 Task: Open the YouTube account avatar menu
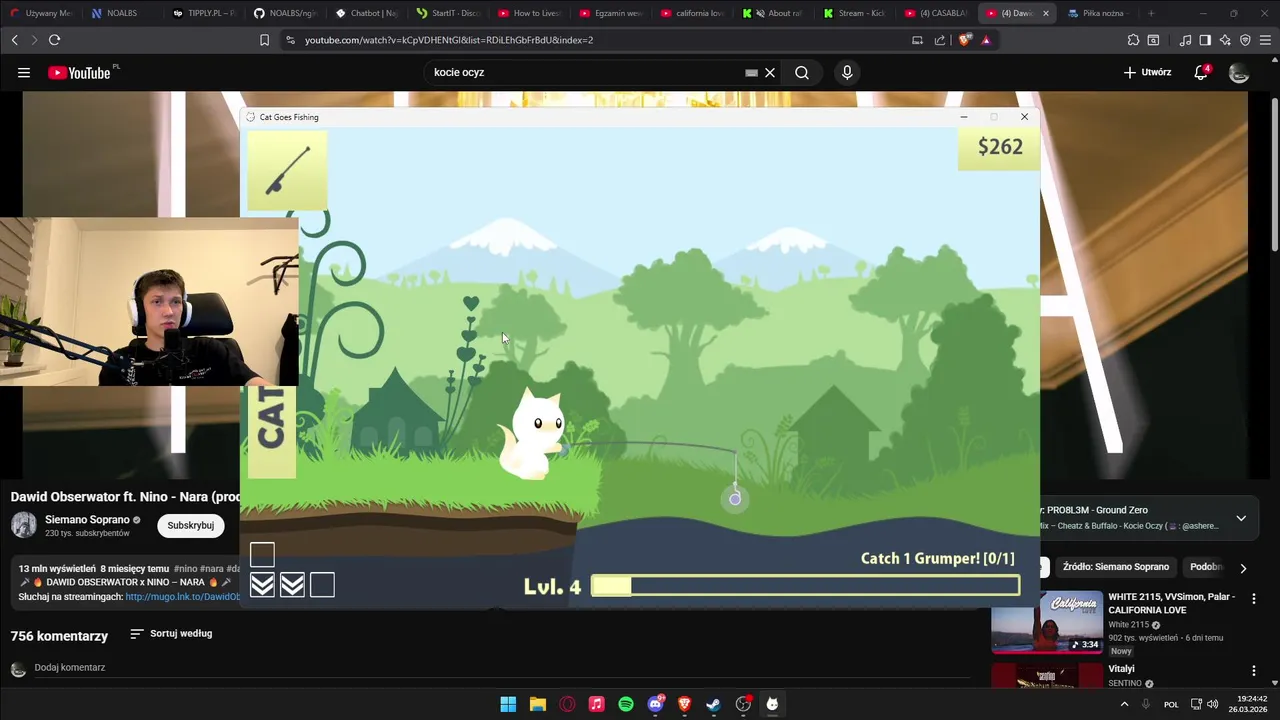pos(1239,72)
